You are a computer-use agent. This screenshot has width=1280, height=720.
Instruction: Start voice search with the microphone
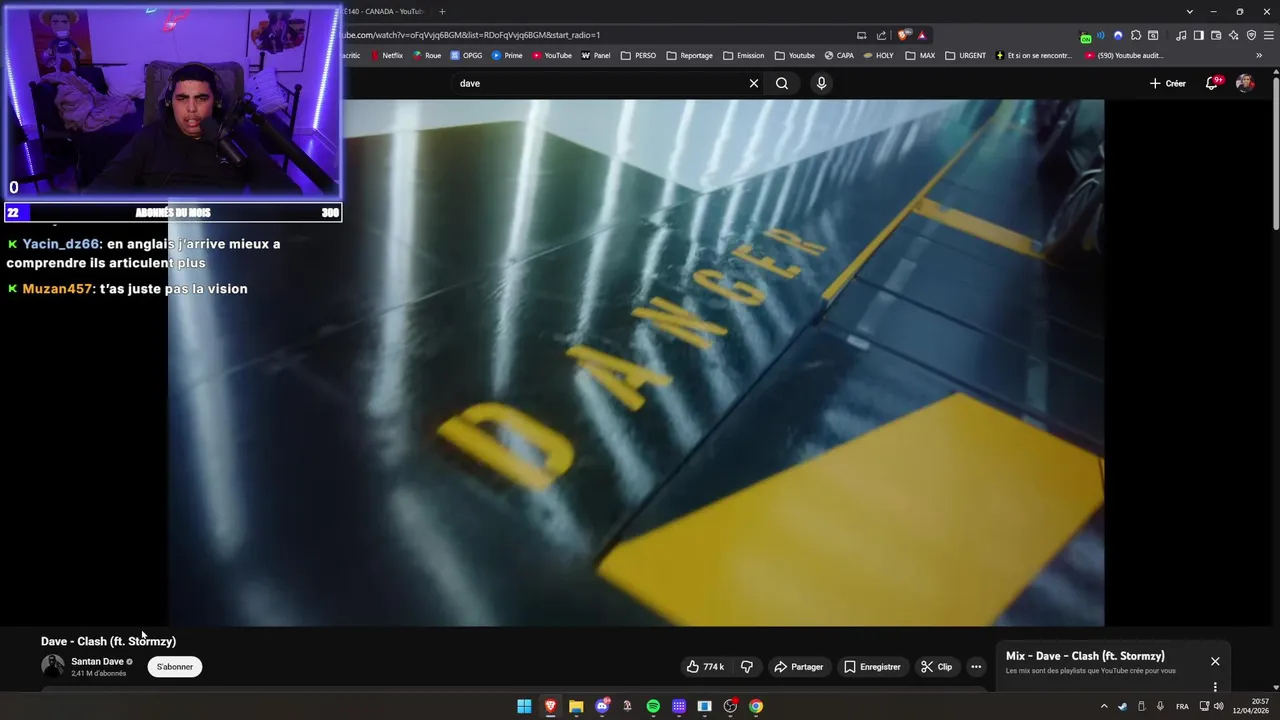tap(821, 83)
